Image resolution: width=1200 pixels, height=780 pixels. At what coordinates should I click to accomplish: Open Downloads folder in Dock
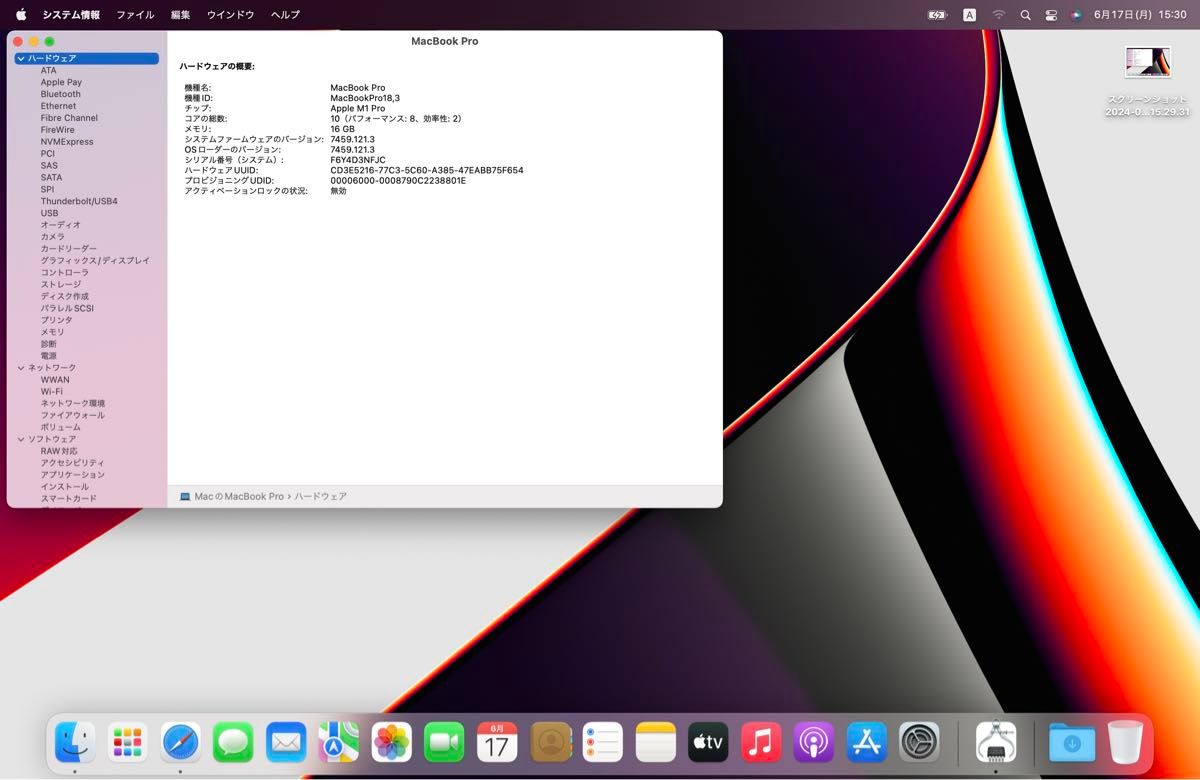1072,742
